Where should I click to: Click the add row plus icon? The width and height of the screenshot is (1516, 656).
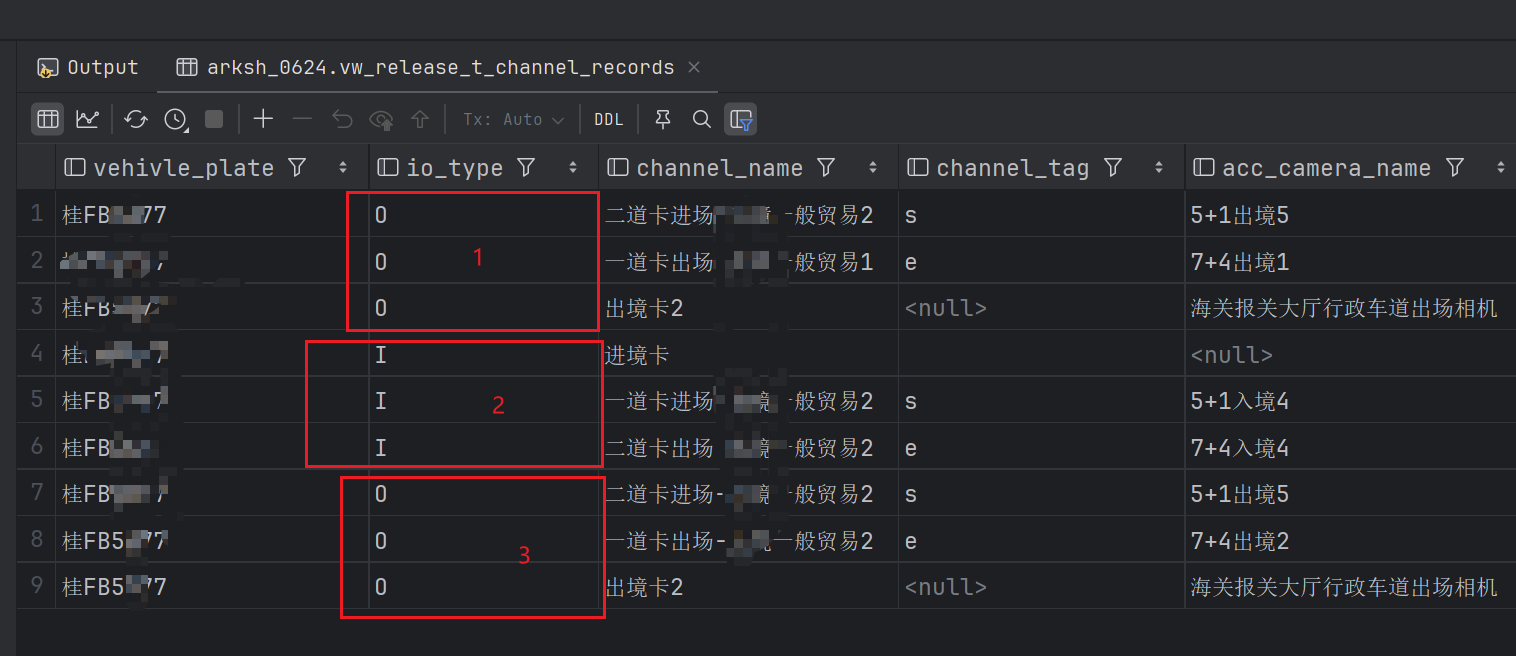point(263,120)
